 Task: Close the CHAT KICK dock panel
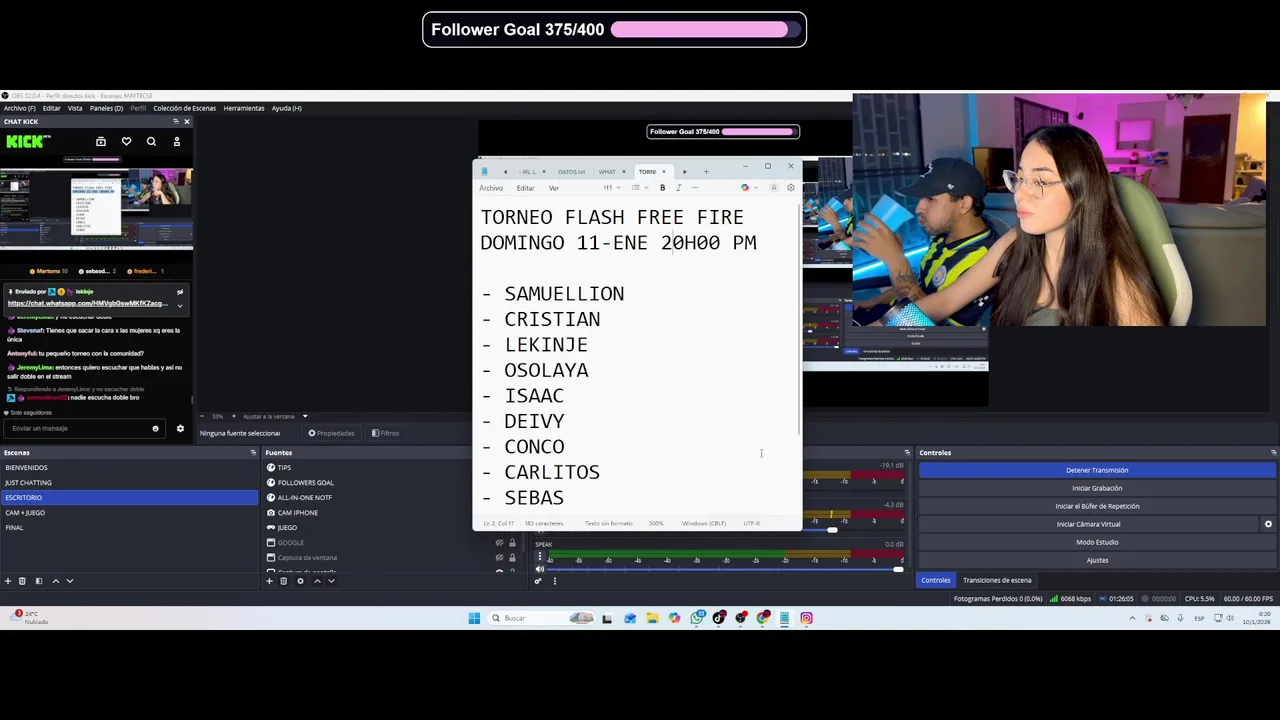pos(186,122)
